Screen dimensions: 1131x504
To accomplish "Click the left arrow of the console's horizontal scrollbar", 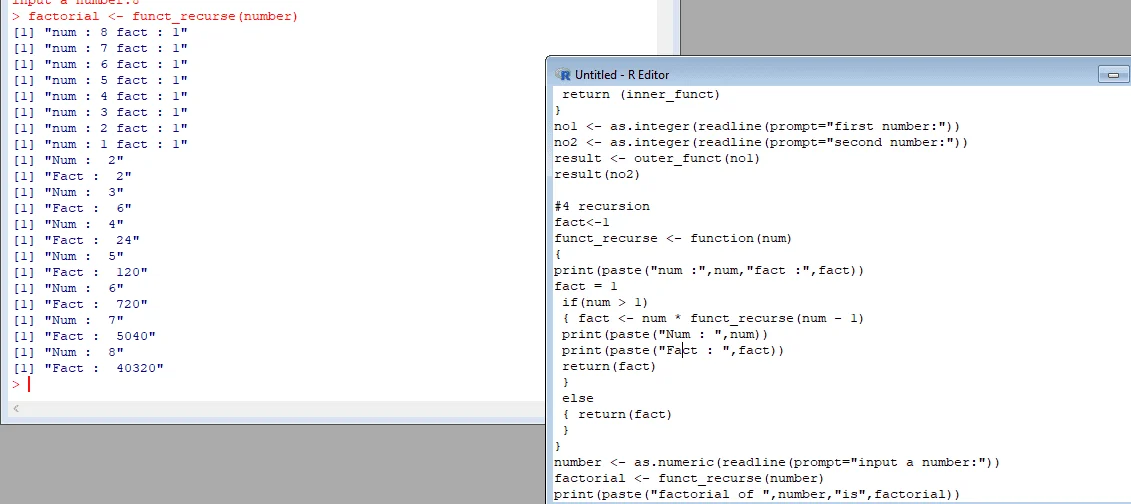I will (x=16, y=409).
